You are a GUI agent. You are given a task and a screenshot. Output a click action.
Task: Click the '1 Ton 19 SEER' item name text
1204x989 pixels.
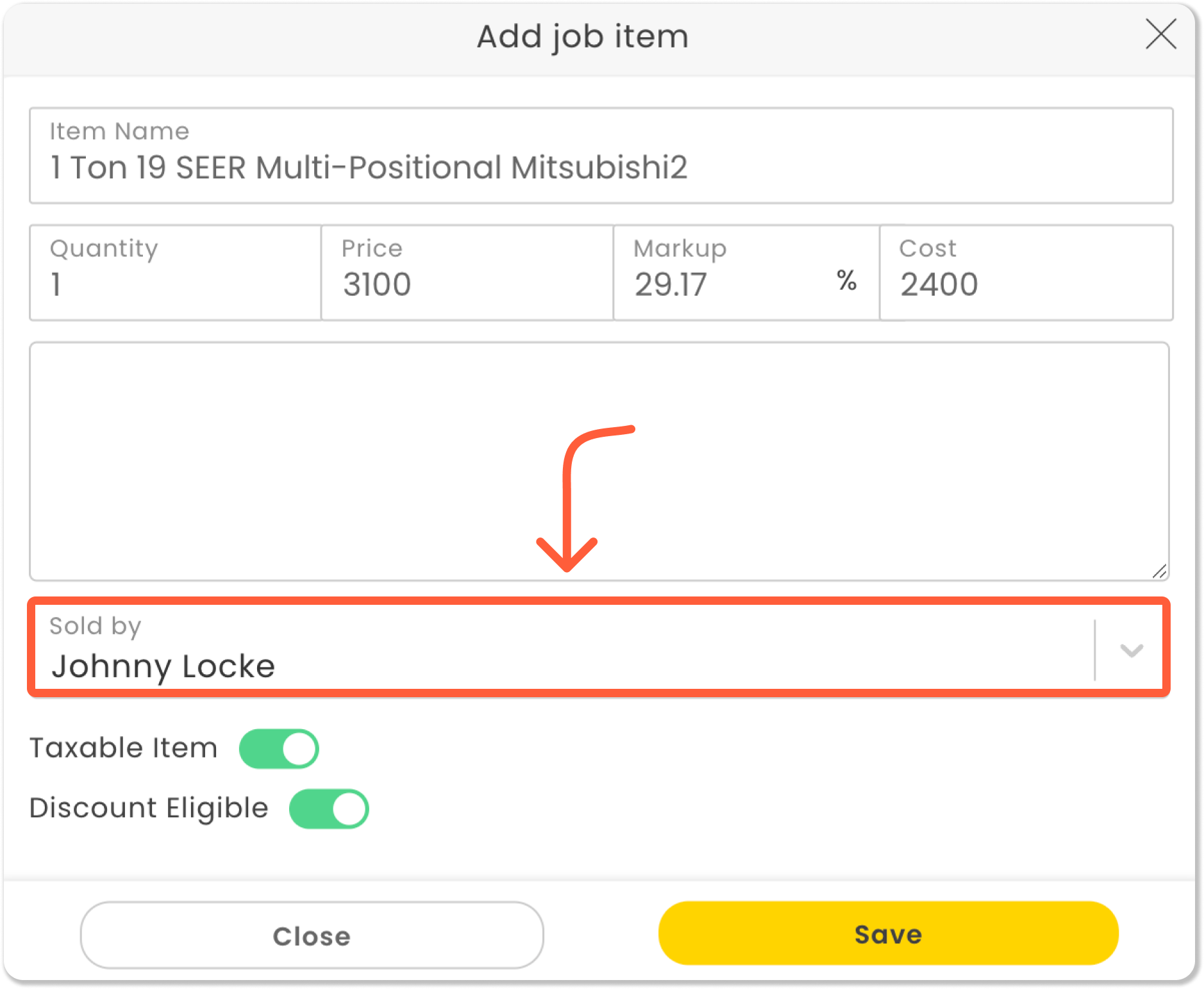369,168
